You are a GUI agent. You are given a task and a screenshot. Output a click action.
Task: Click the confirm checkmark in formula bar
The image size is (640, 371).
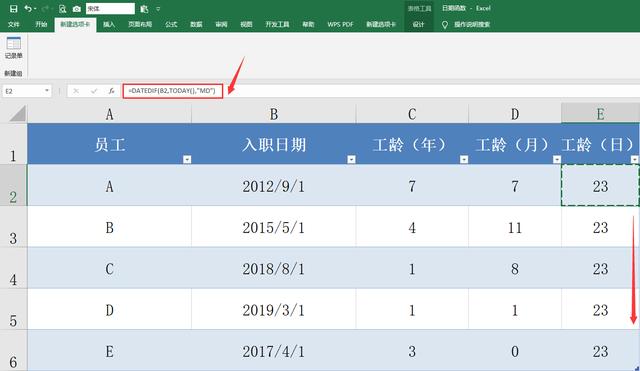click(x=94, y=91)
